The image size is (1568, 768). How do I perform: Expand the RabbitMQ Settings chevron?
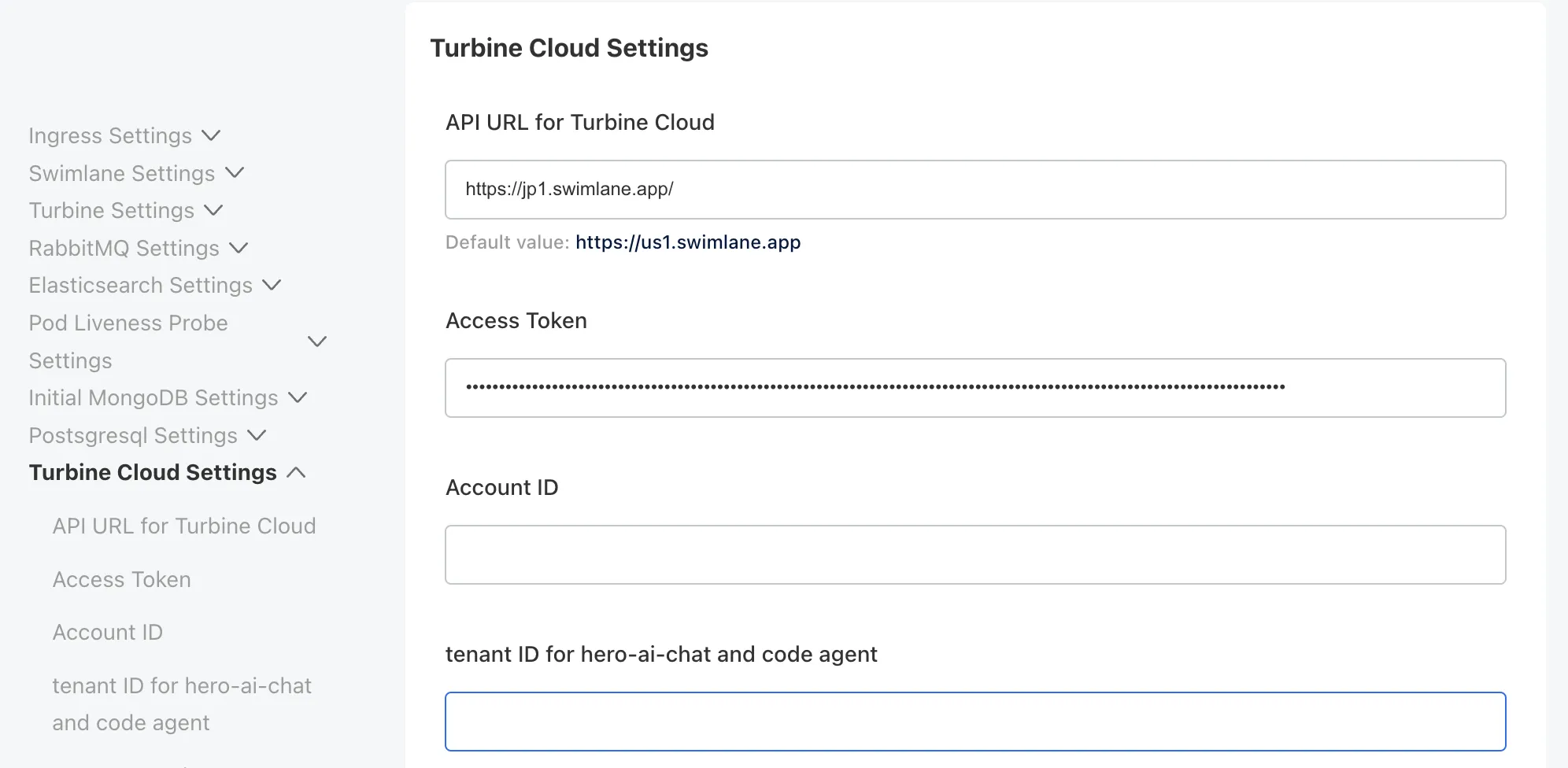tap(239, 248)
